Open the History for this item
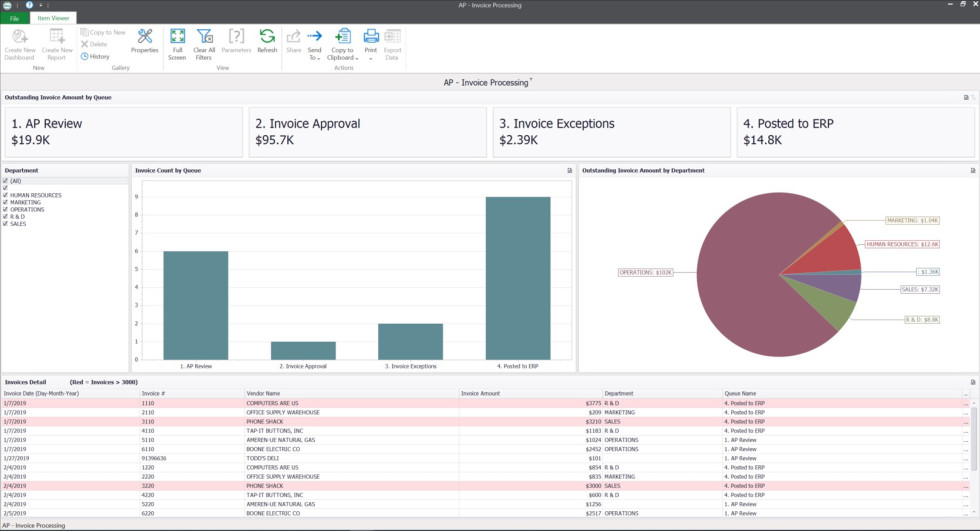Image resolution: width=980 pixels, height=531 pixels. (x=95, y=56)
